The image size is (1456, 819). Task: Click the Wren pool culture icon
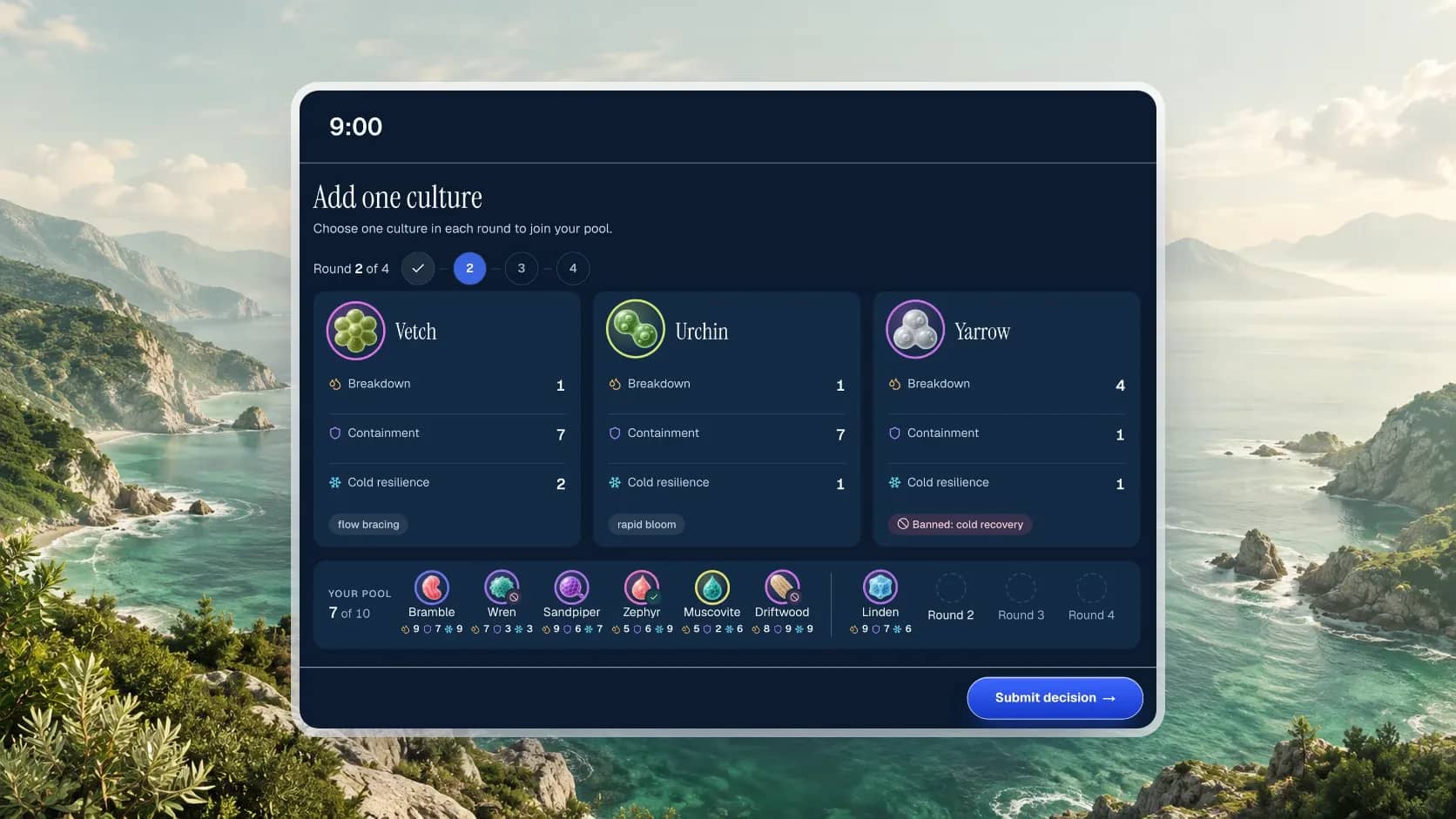click(x=502, y=587)
